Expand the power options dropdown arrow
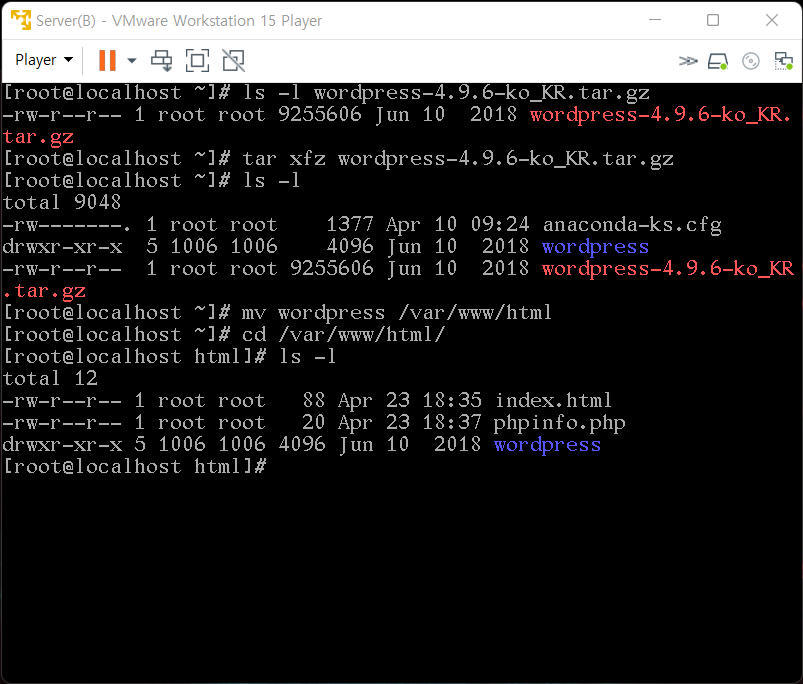This screenshot has width=803, height=684. coord(132,60)
